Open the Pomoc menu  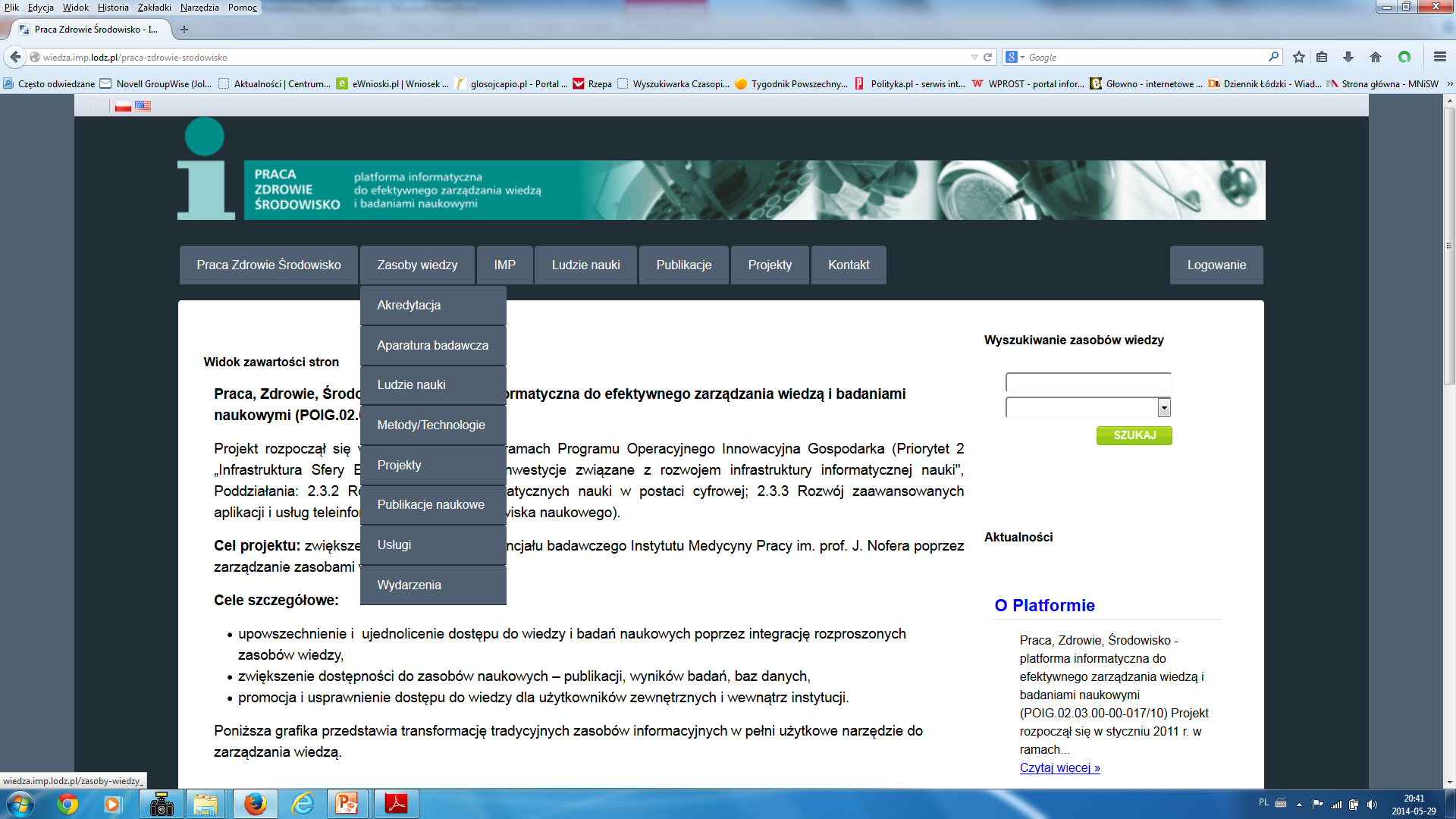243,8
